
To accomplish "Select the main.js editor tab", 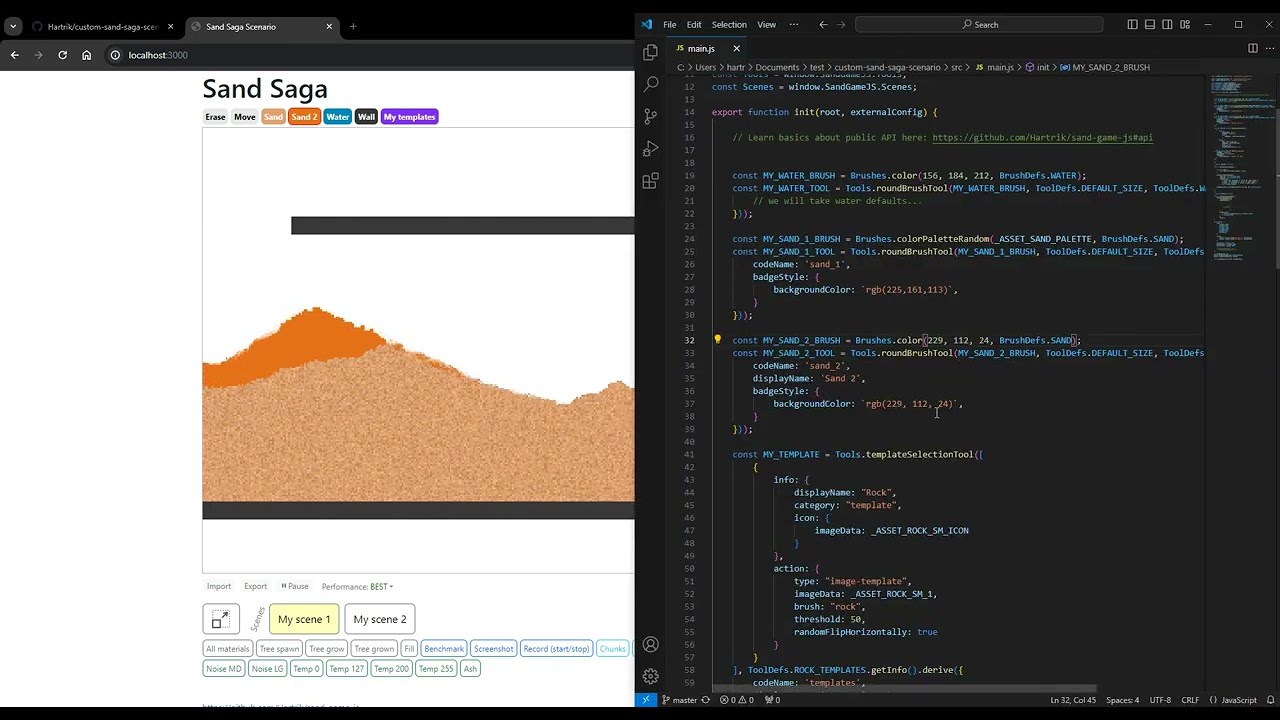I will [700, 48].
